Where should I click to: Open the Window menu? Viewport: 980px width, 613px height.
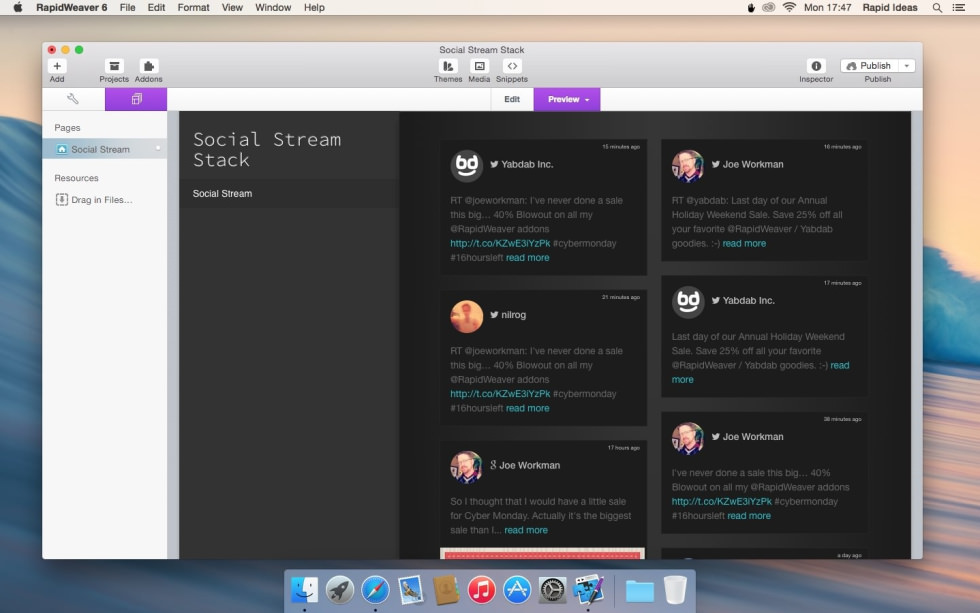[273, 7]
